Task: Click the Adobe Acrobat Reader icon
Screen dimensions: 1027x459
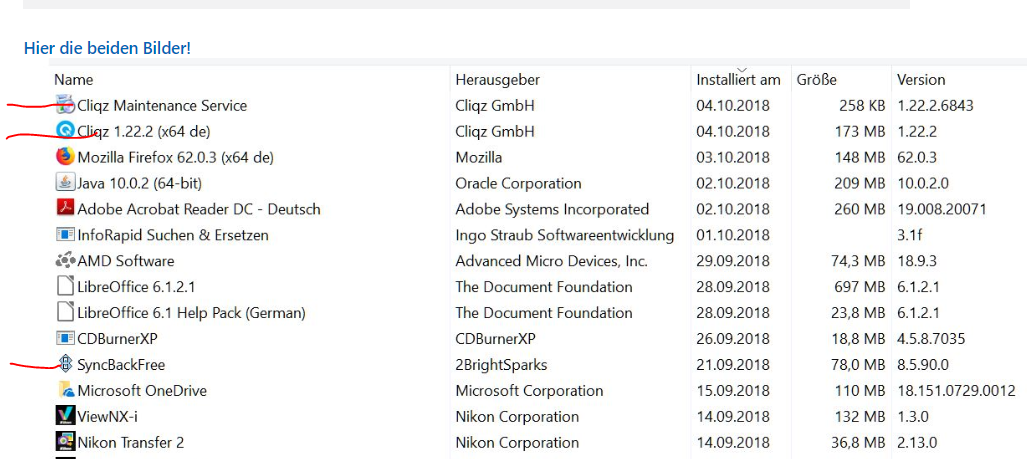Action: click(65, 209)
